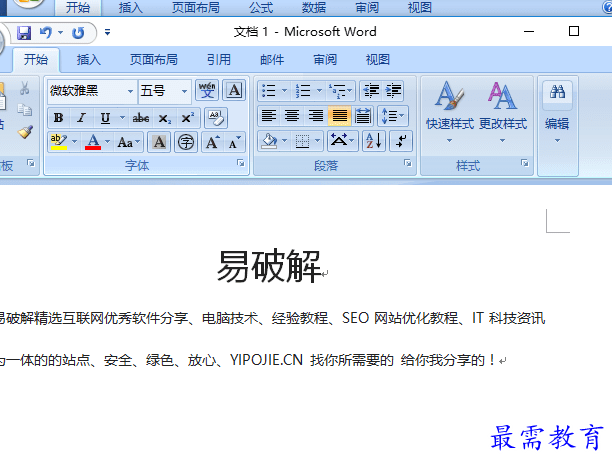
Task: Toggle subscript formatting
Action: pos(164,118)
